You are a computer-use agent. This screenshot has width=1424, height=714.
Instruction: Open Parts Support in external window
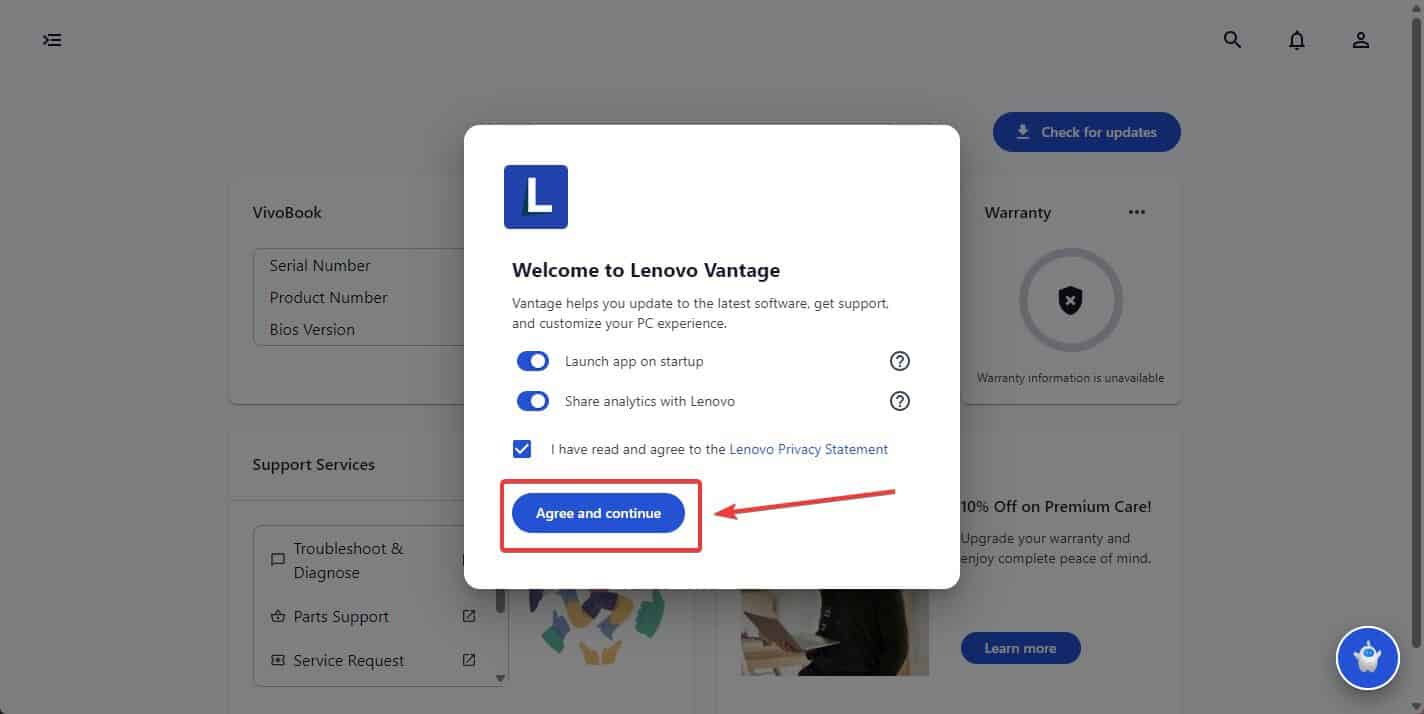[x=468, y=616]
